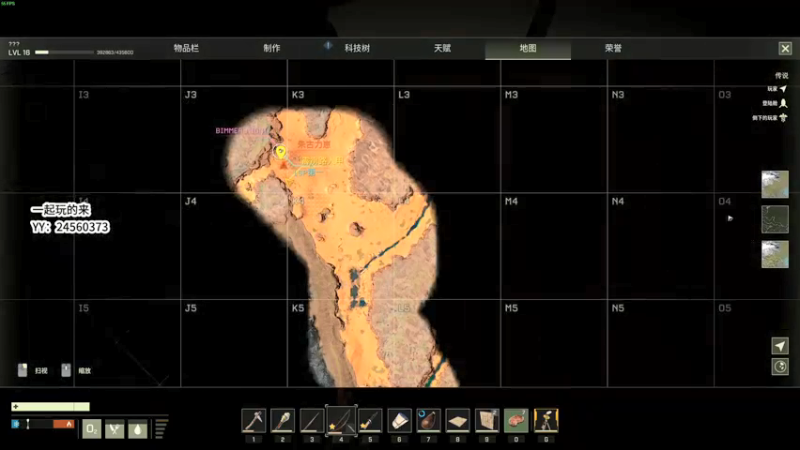Image resolution: width=800 pixels, height=450 pixels.
Task: Click the stamina bars indicator
Action: pyautogui.click(x=160, y=429)
